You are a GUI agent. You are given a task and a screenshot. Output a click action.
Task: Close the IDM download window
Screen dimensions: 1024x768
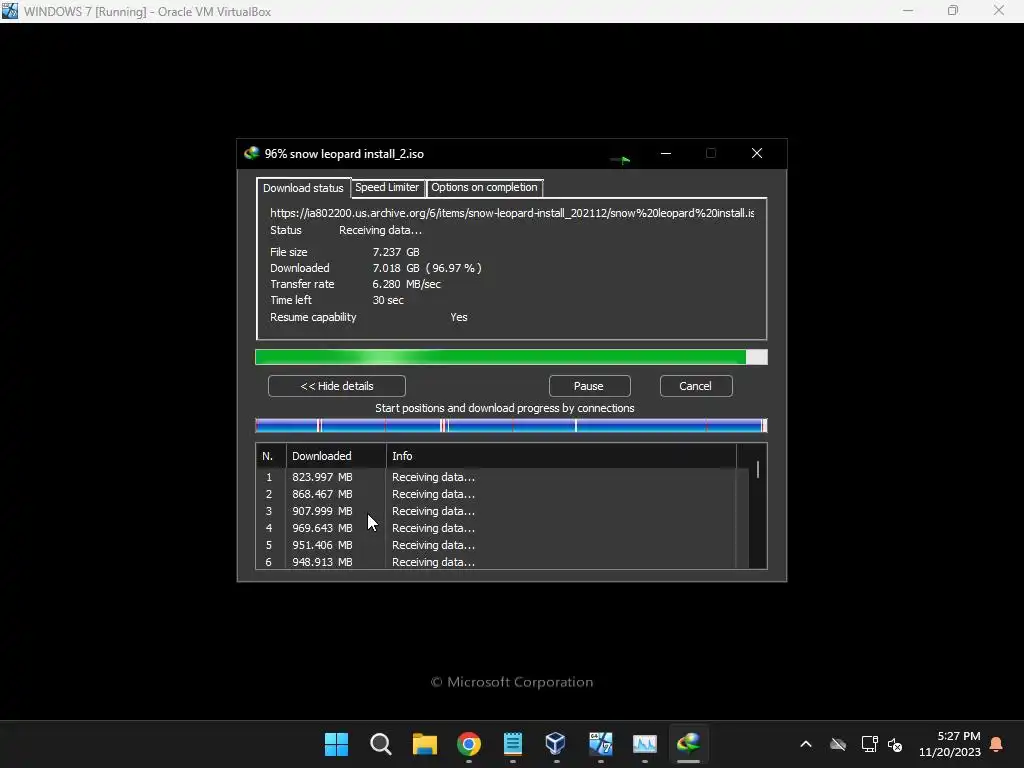click(757, 153)
